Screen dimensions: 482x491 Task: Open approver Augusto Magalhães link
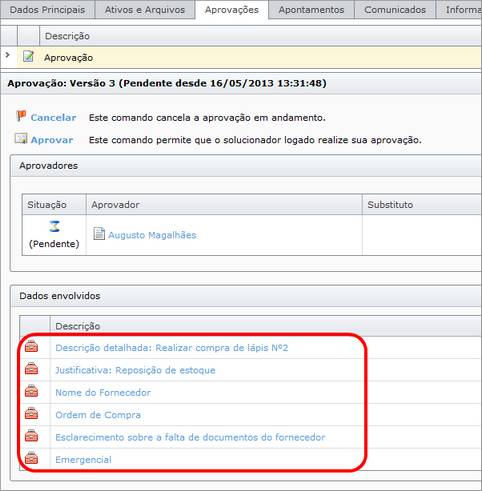(152, 235)
